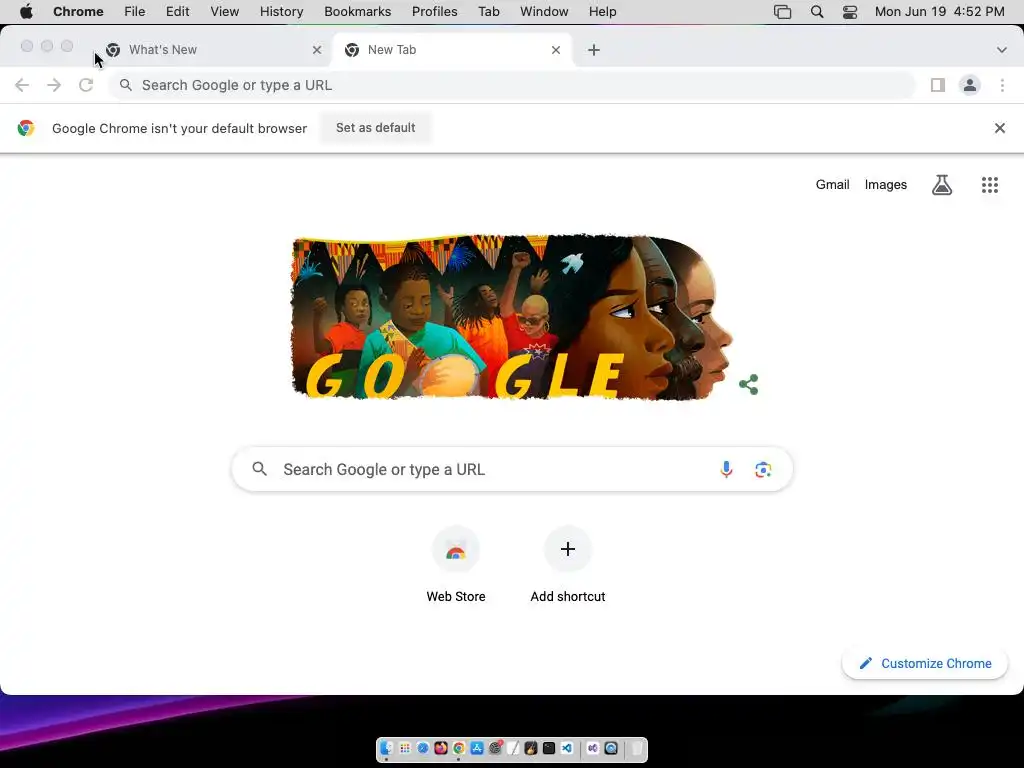Open the Trash in the Dock
This screenshot has height=768, width=1024.
click(637, 748)
